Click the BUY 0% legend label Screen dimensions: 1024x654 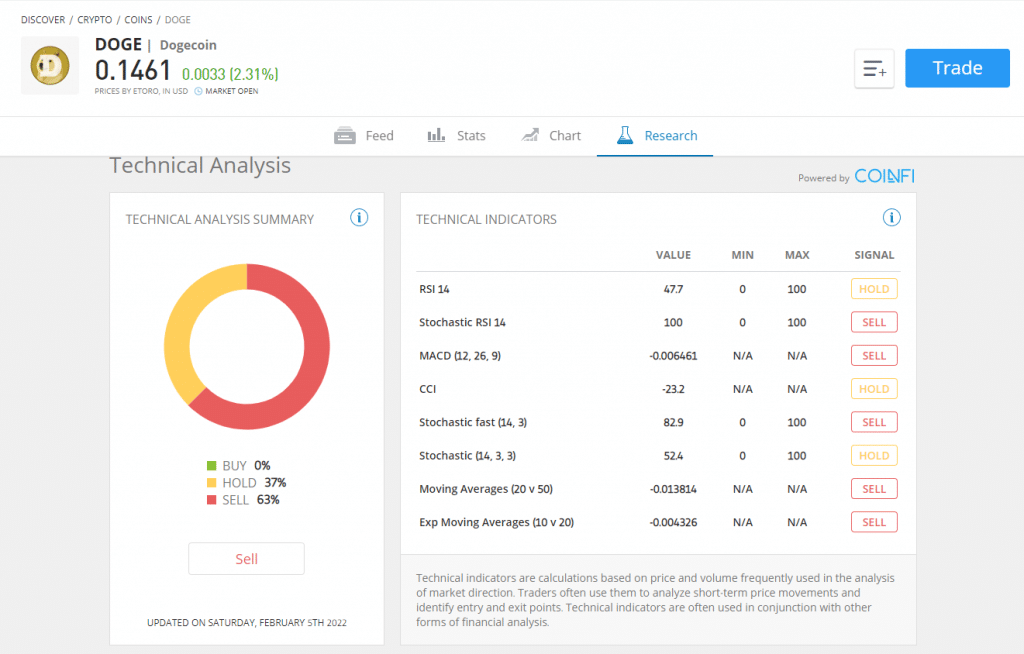point(246,466)
